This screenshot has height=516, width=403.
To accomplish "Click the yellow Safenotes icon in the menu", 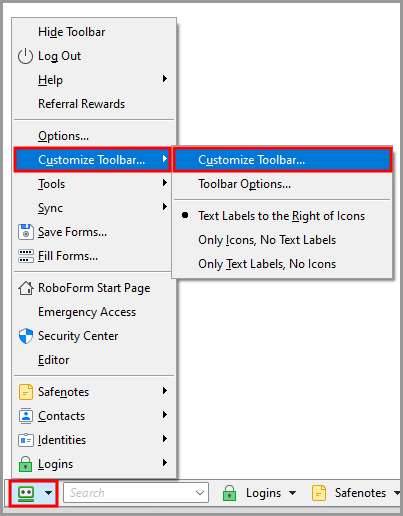I will click(x=26, y=392).
